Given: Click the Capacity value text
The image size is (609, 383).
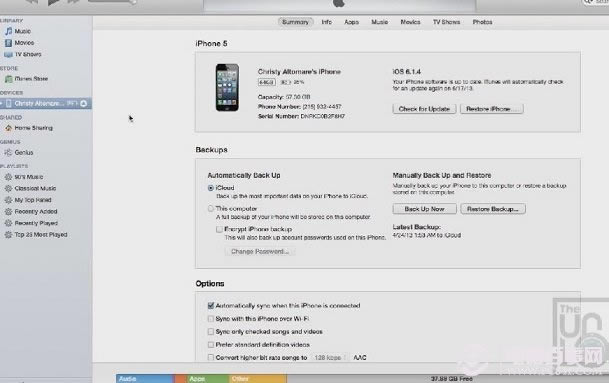Looking at the screenshot, I should [298, 97].
